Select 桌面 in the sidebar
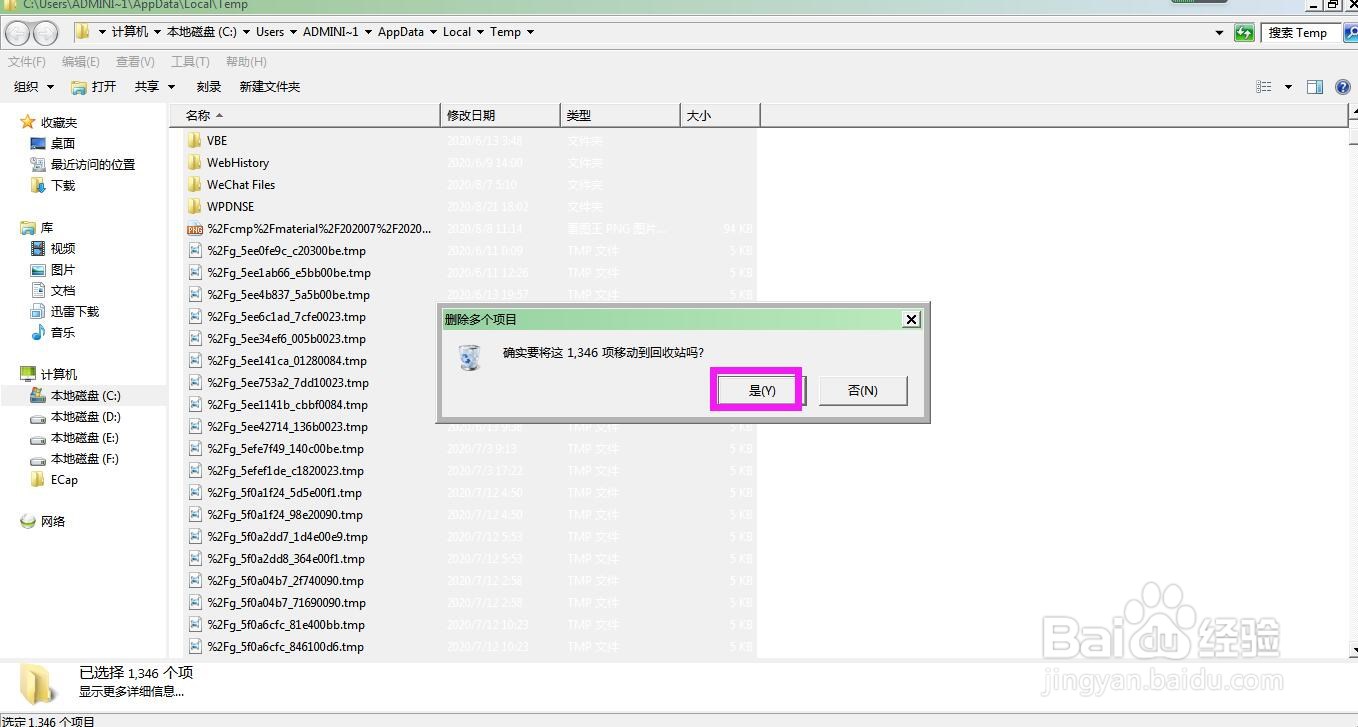Viewport: 1358px width, 727px height. 63,143
